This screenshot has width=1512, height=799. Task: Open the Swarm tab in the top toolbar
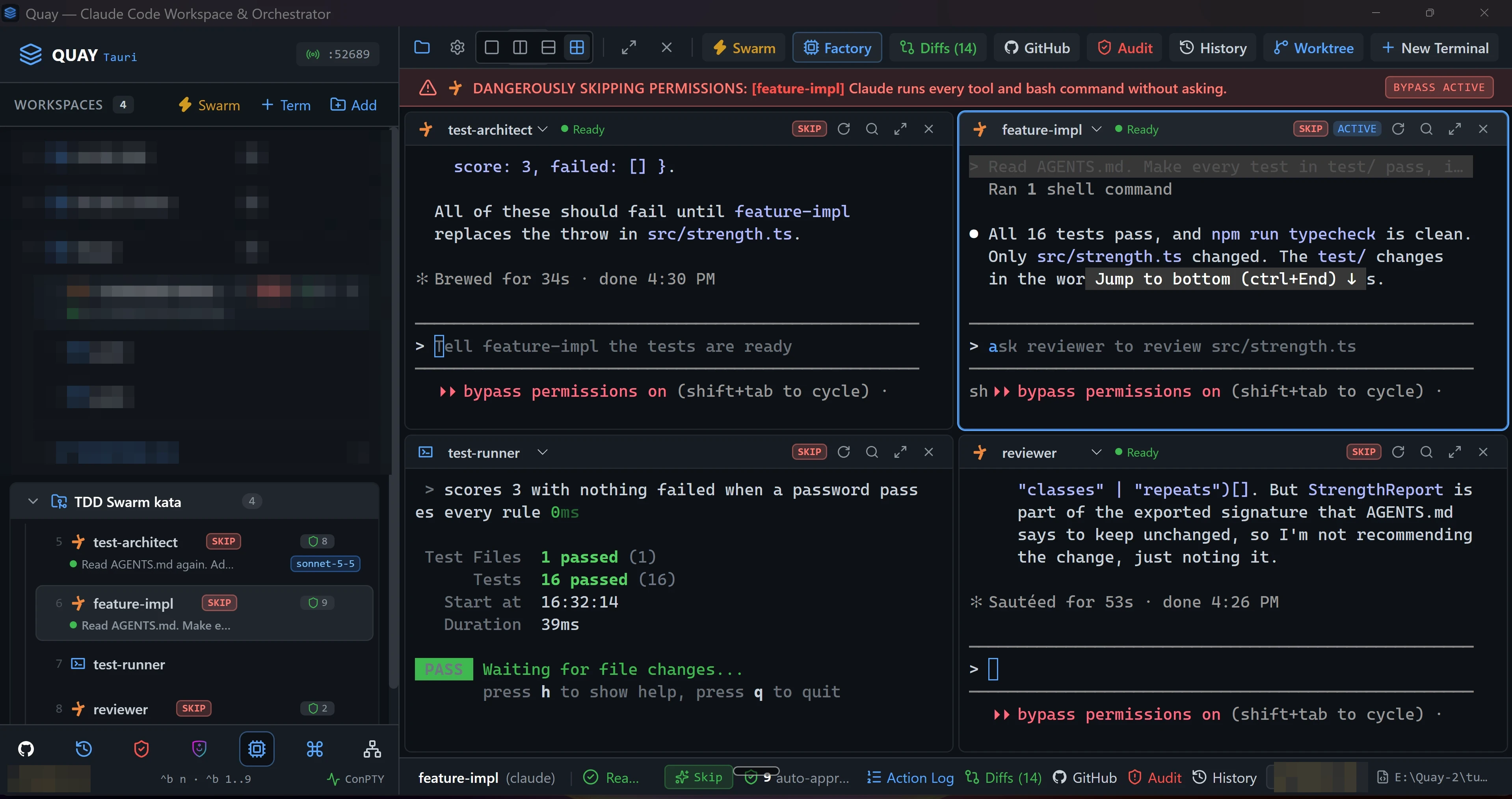click(x=744, y=48)
